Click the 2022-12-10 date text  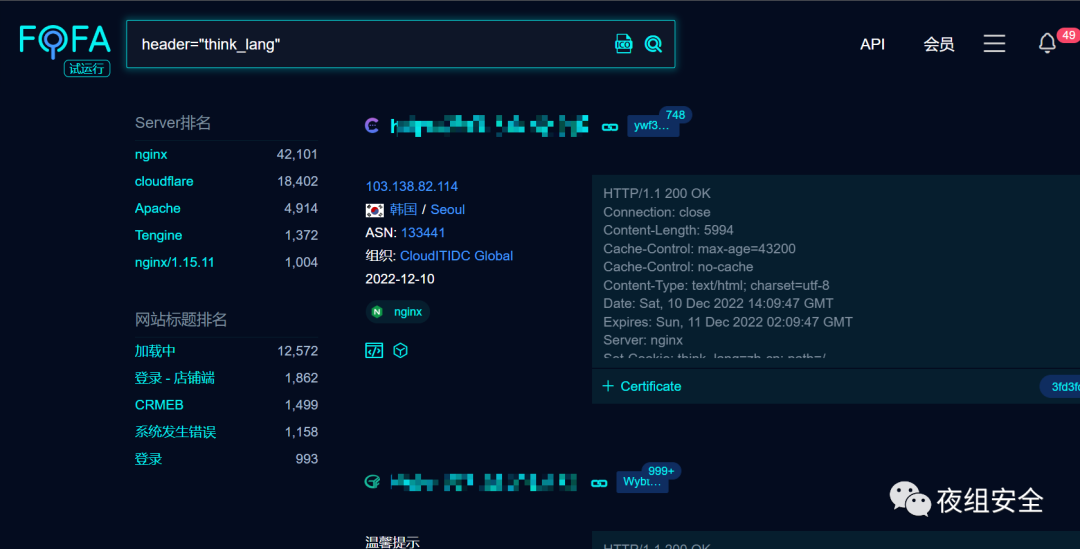click(x=399, y=279)
